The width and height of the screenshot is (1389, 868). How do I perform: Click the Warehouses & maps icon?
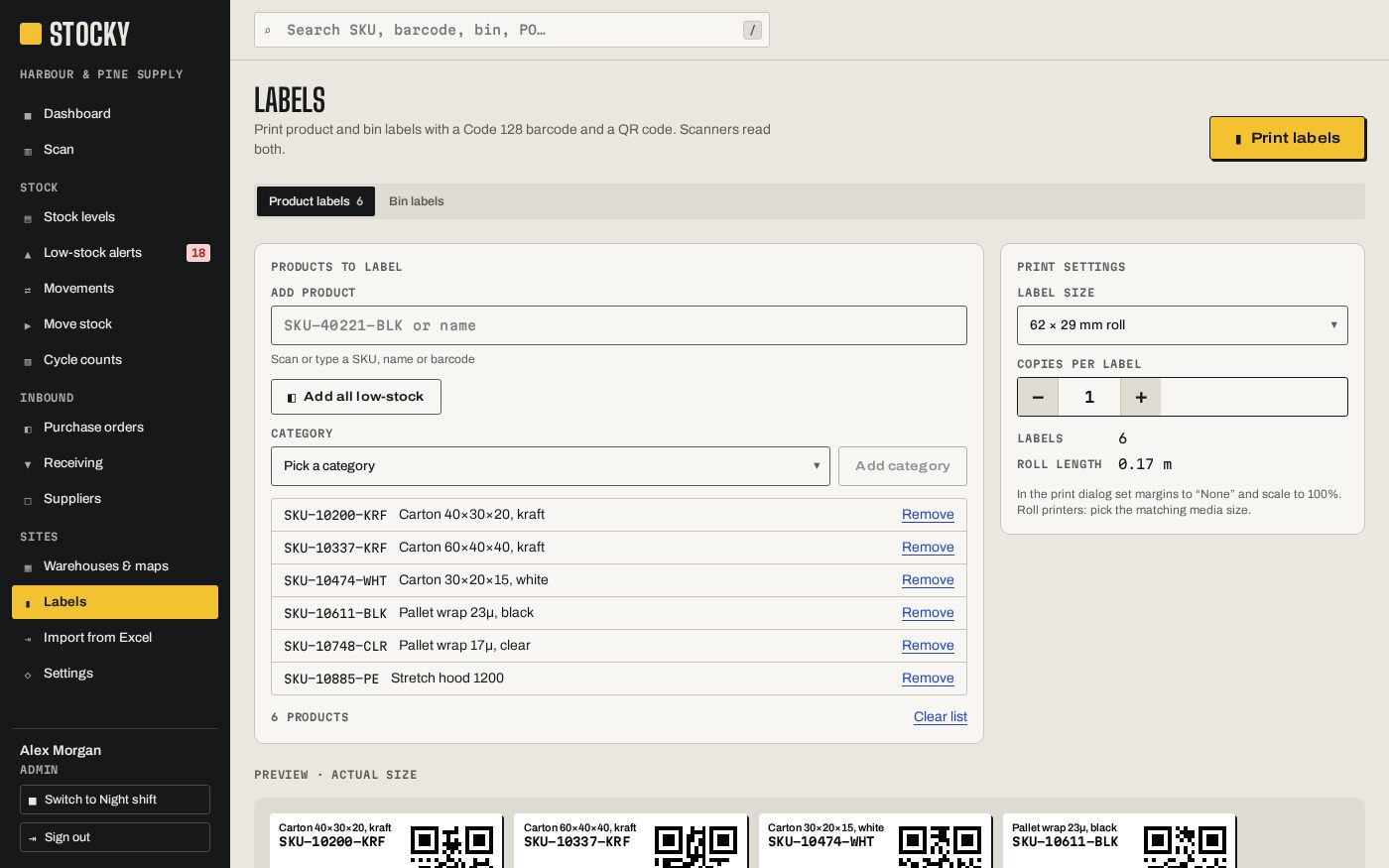28,567
